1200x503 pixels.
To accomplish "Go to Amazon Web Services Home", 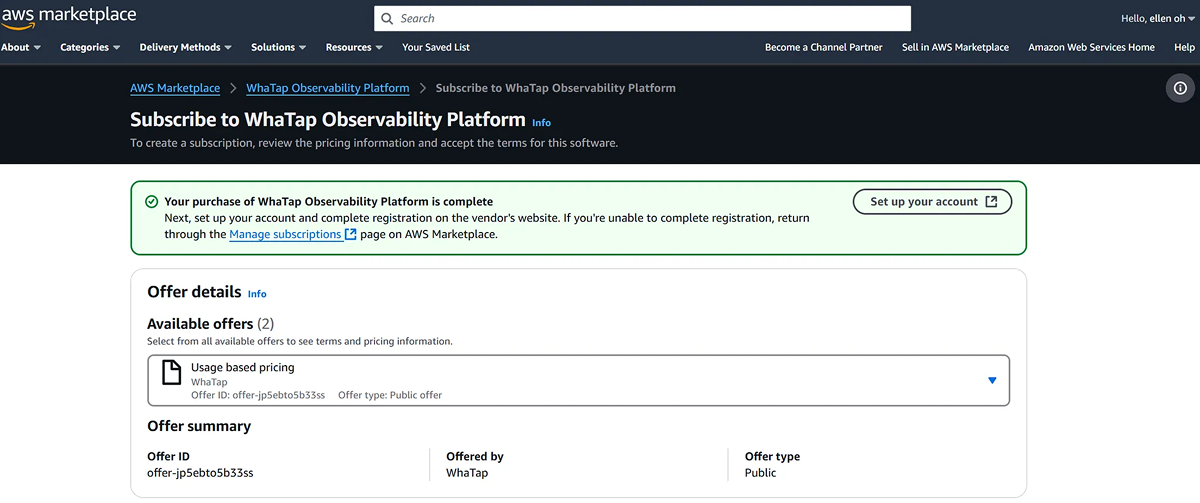I will click(1091, 47).
